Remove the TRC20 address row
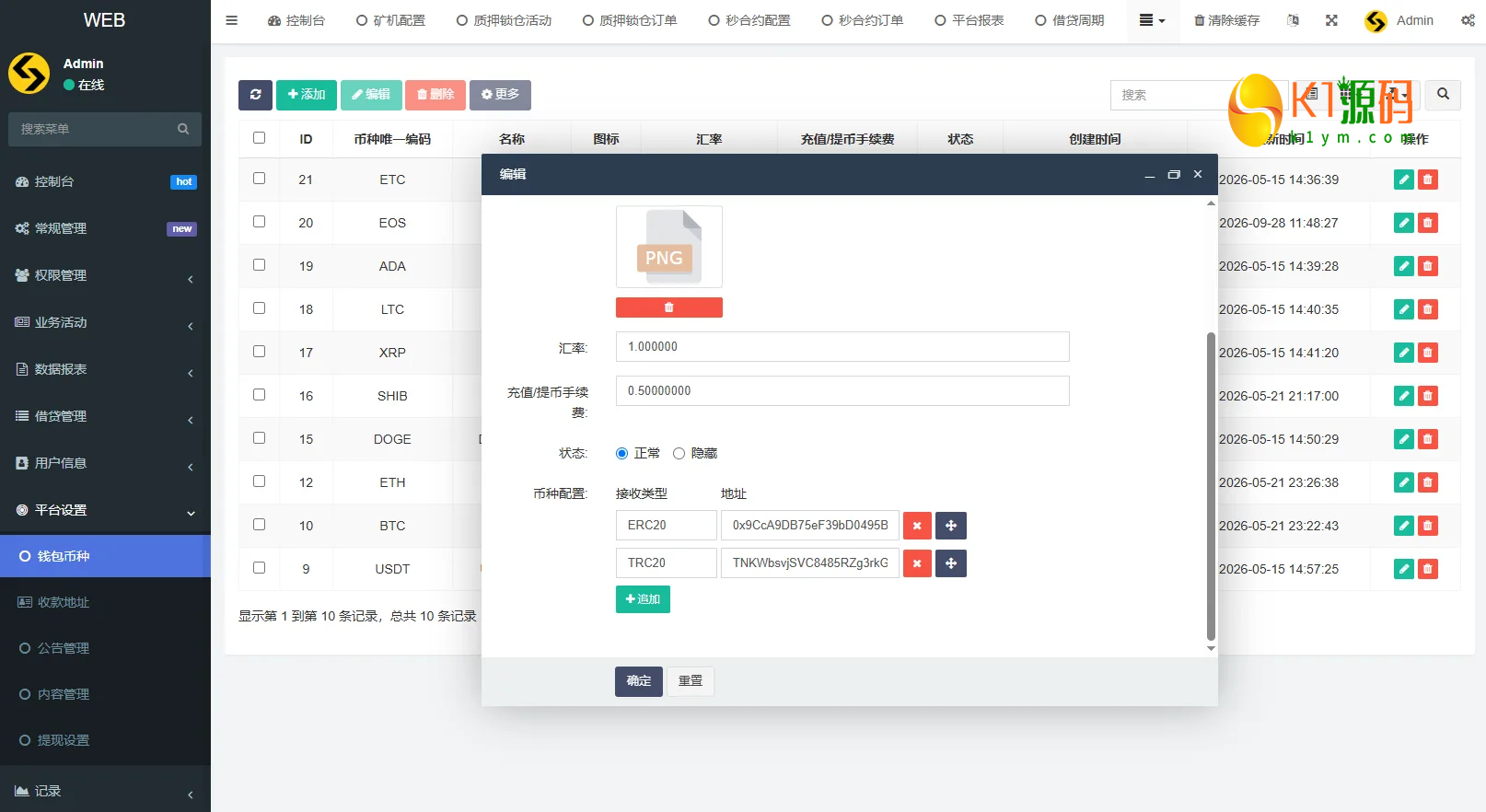The height and width of the screenshot is (812, 1486). click(x=917, y=563)
